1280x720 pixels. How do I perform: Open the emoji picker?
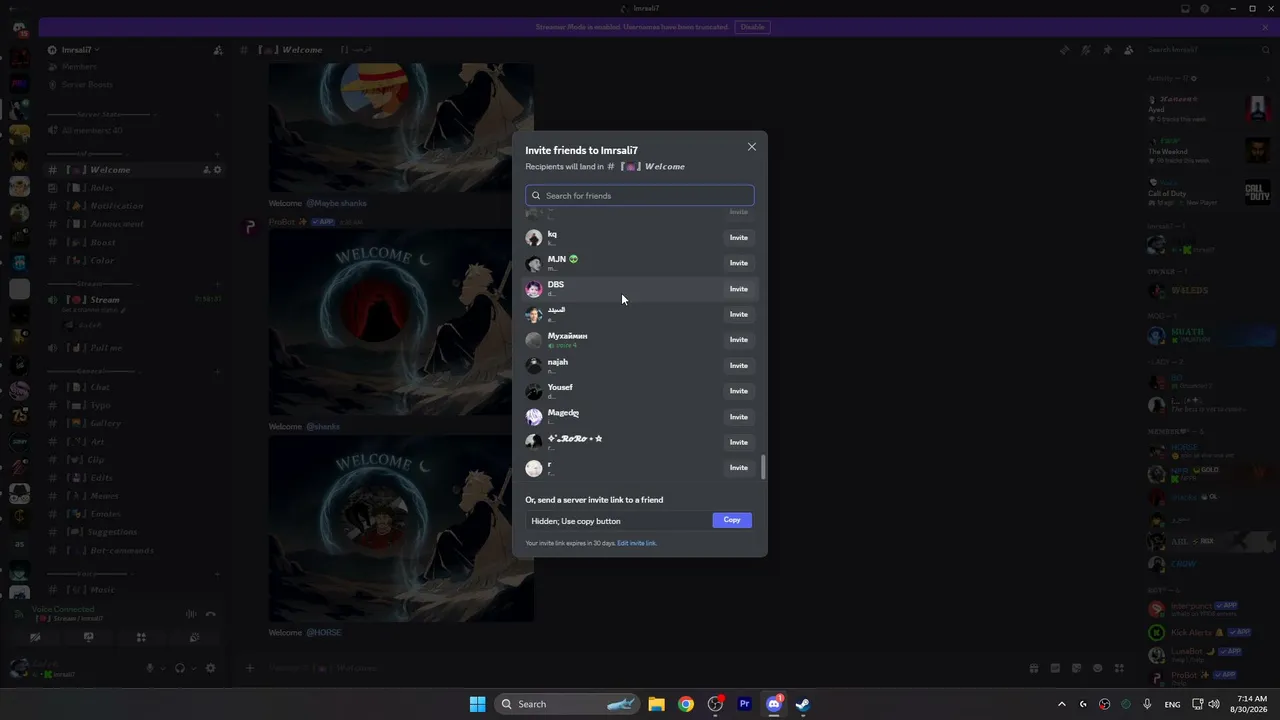point(1098,668)
